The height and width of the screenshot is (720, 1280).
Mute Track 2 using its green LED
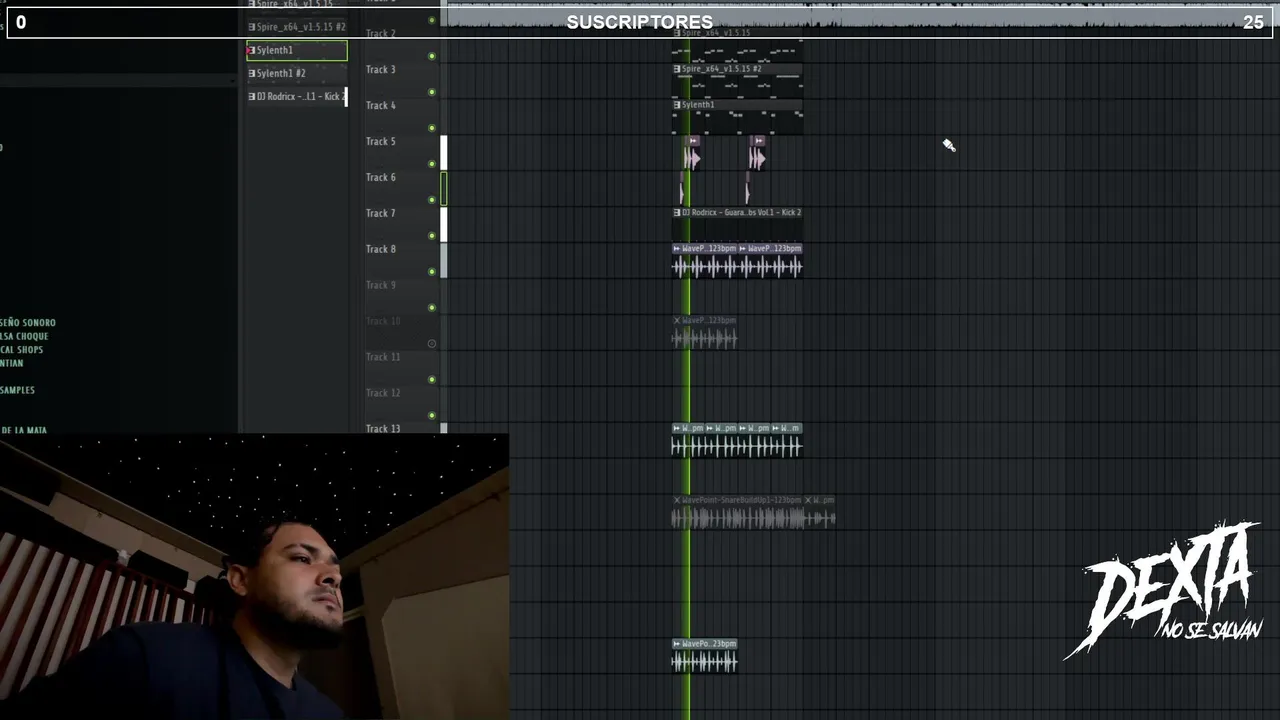point(432,56)
